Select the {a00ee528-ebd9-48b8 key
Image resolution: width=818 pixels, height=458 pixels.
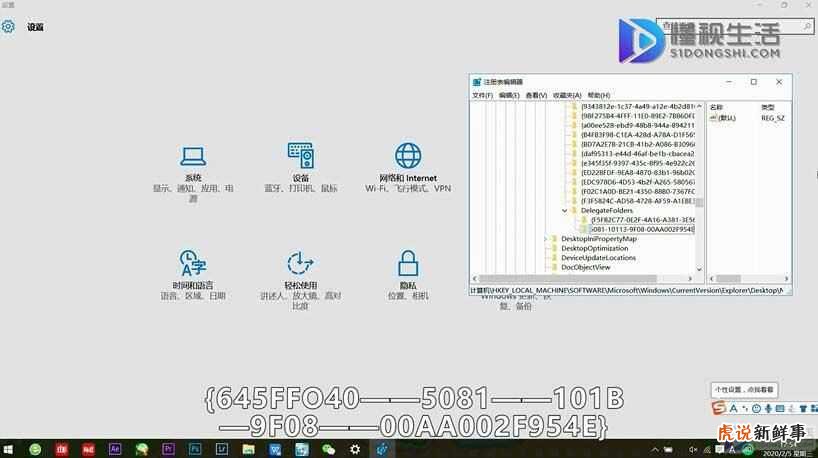(637, 125)
